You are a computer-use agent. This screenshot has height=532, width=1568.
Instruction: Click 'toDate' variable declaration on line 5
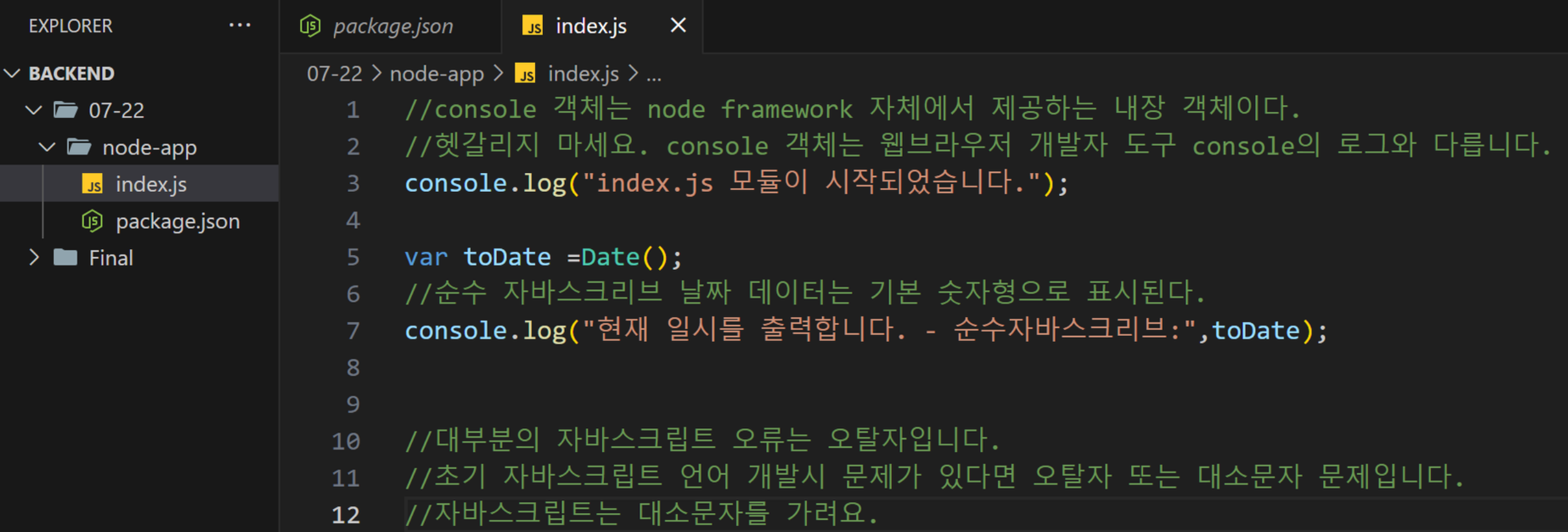[x=507, y=257]
